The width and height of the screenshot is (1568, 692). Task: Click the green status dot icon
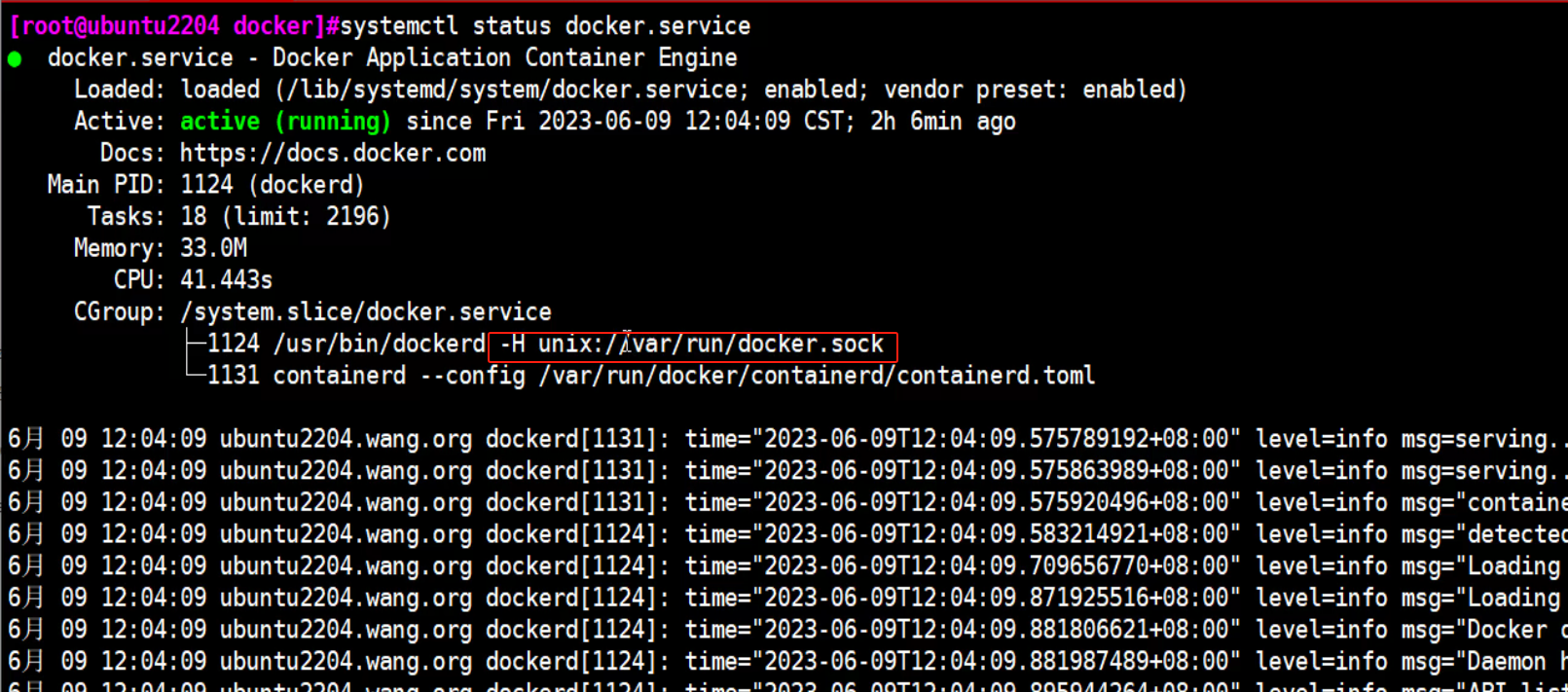(15, 59)
